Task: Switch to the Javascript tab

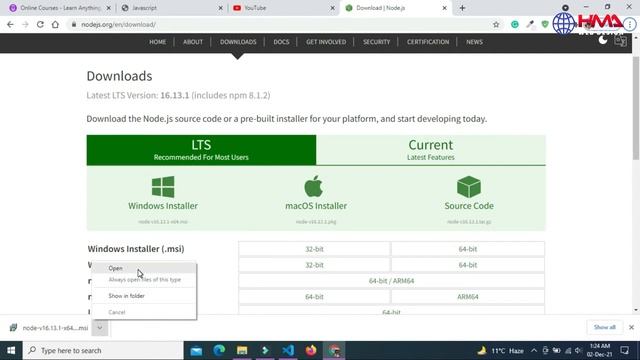Action: (171, 8)
